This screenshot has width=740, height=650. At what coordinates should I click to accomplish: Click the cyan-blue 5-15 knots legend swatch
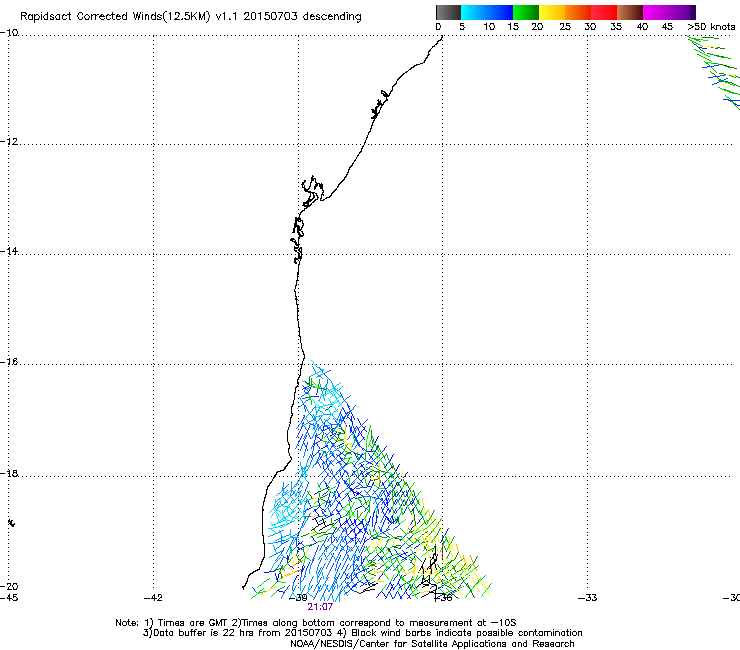[x=487, y=12]
